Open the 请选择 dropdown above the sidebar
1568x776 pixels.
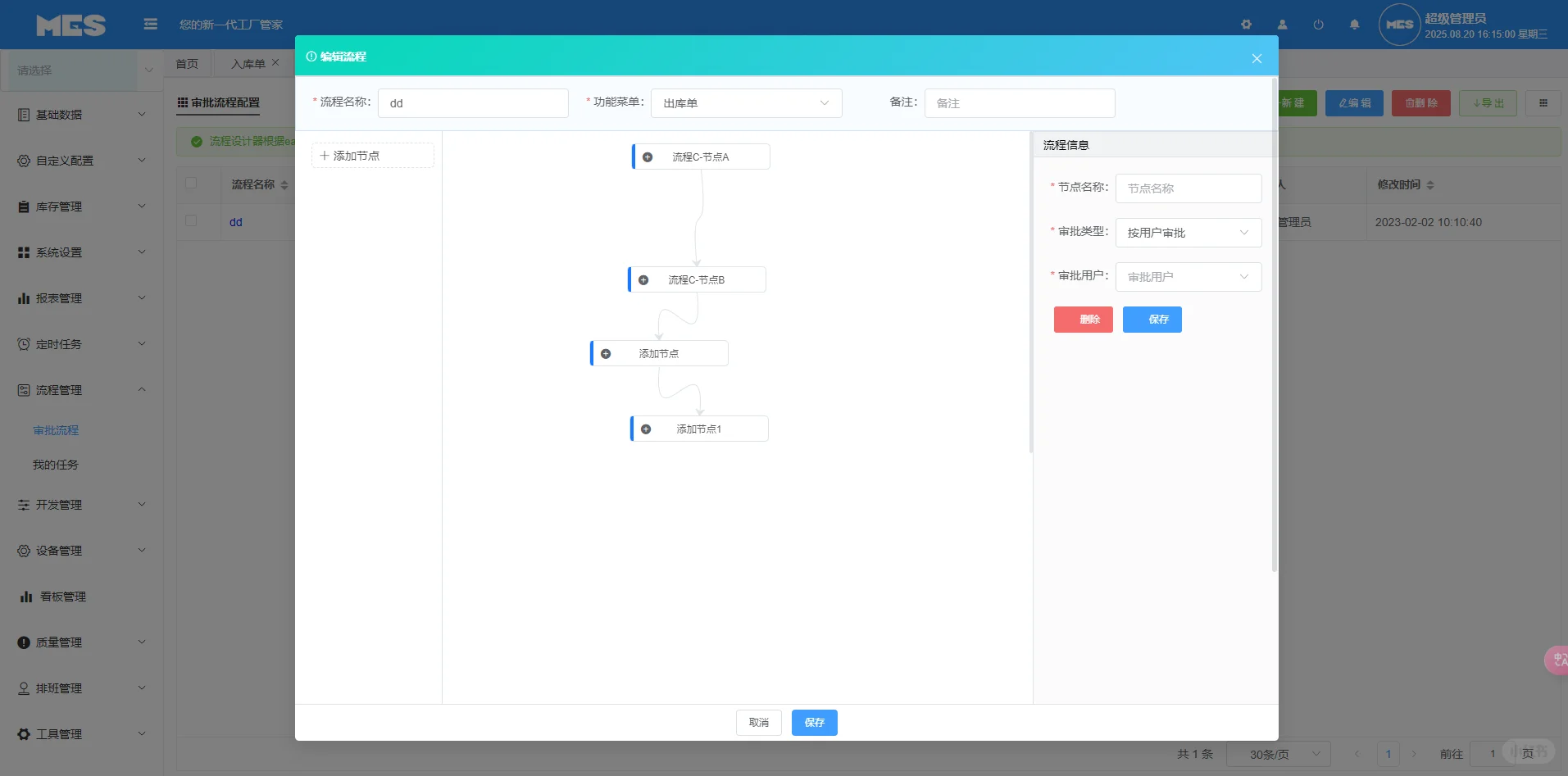click(82, 70)
